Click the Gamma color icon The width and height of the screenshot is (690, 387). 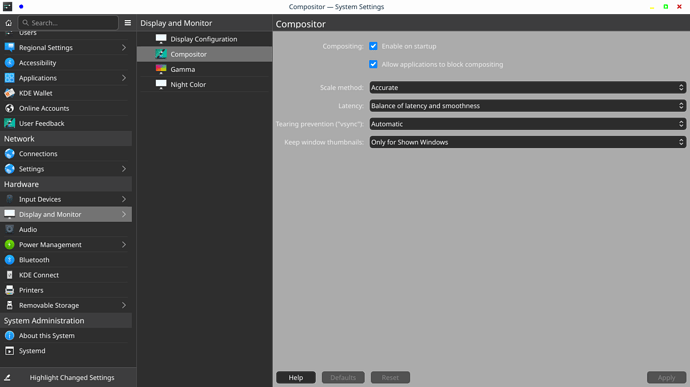161,69
